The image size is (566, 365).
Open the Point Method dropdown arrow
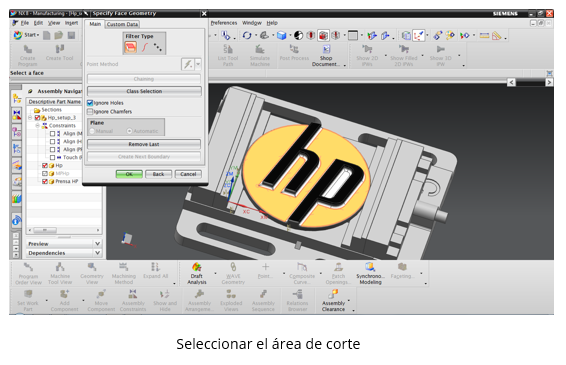pyautogui.click(x=198, y=64)
